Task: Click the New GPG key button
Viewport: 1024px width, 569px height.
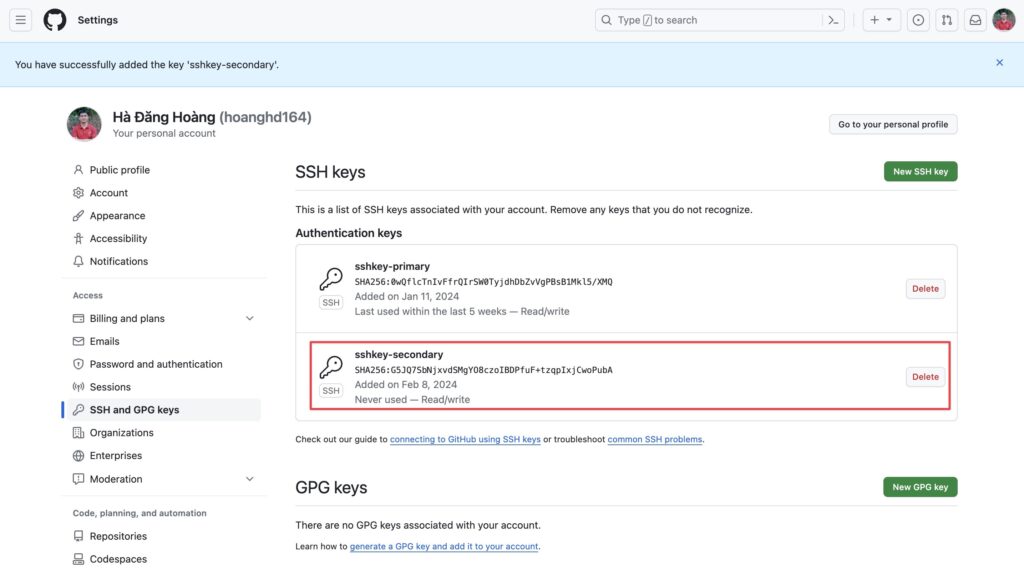Action: (x=920, y=487)
